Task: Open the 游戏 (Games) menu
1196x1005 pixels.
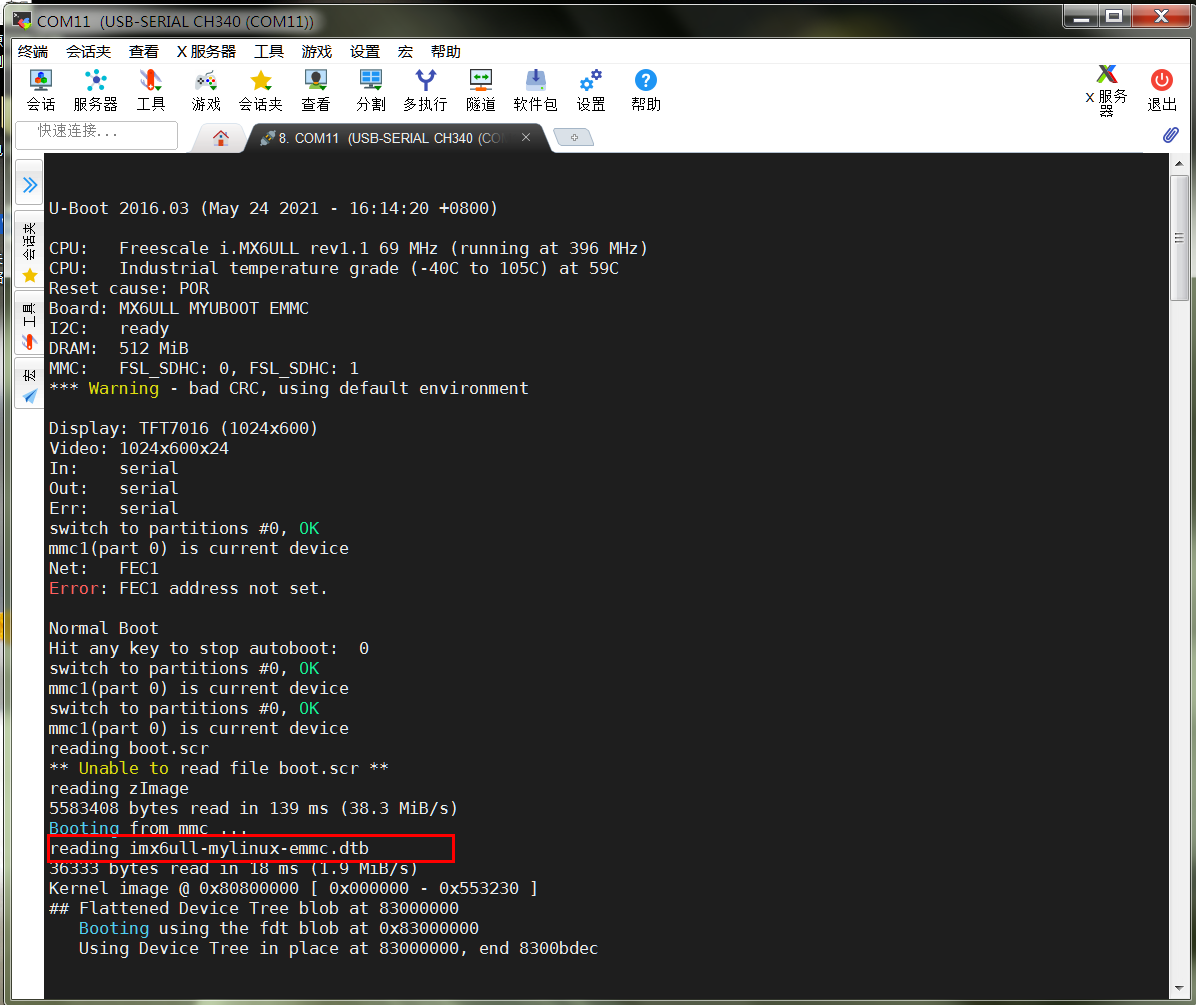Action: 317,51
